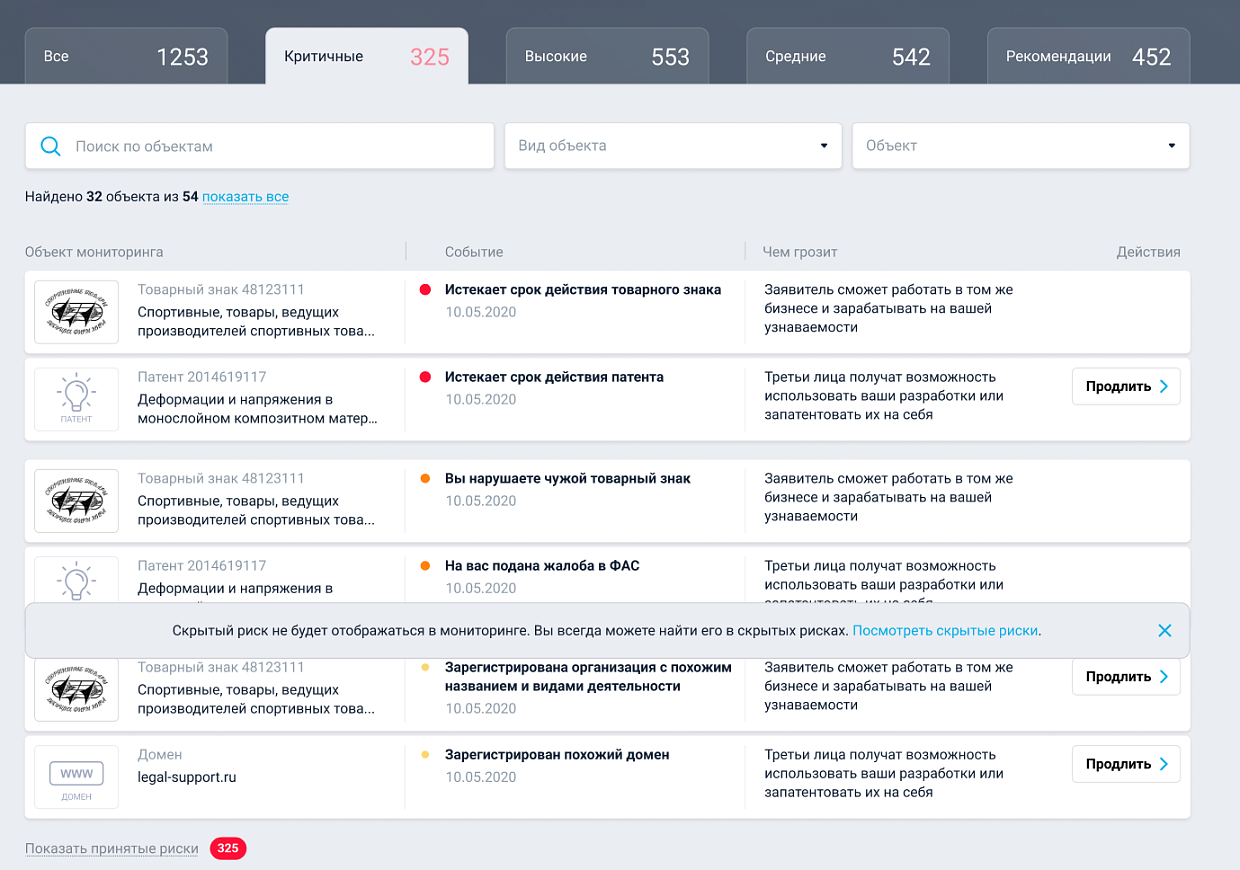Open the Объект dropdown

(x=1020, y=146)
